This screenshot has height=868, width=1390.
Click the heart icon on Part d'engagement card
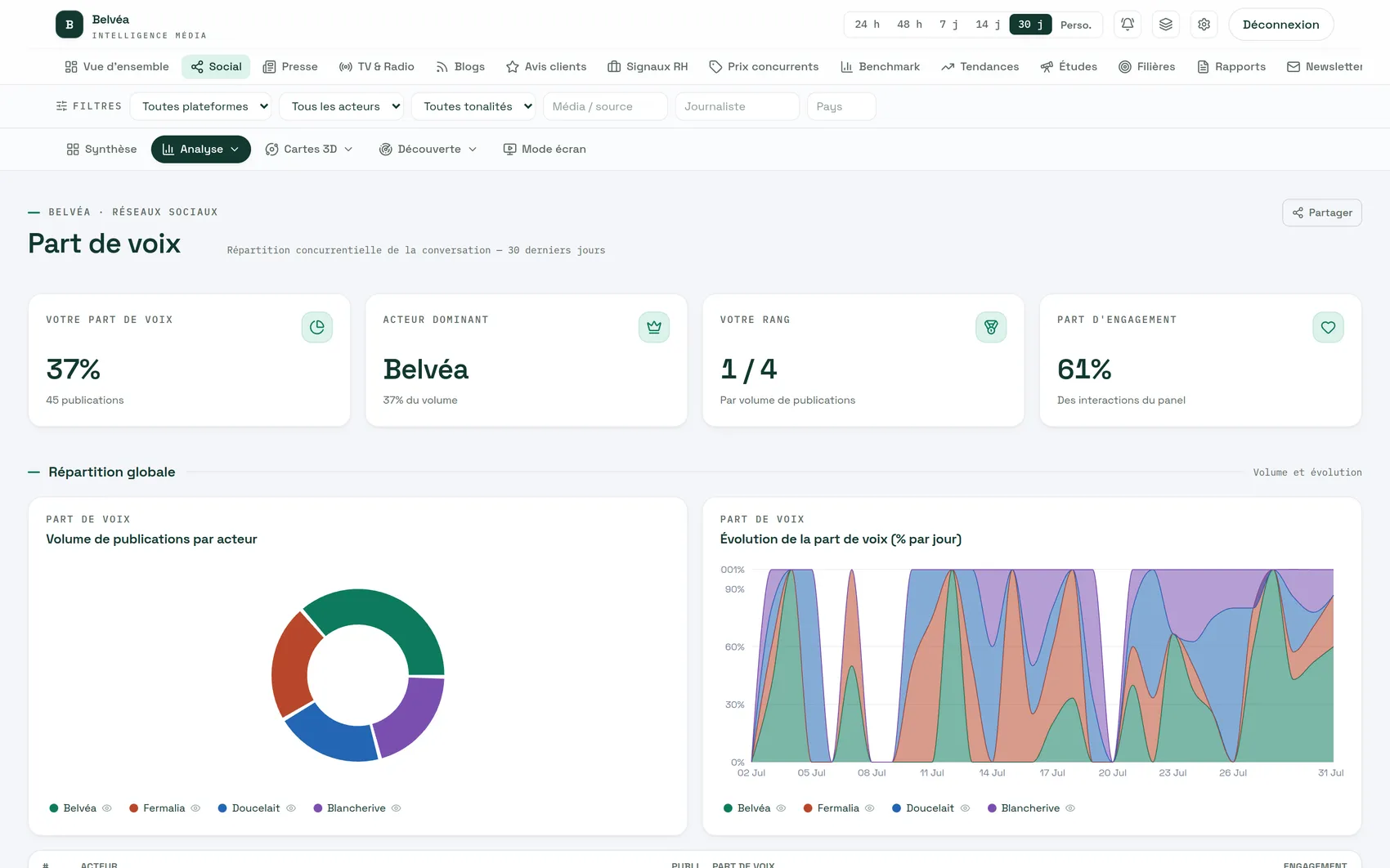[x=1328, y=327]
